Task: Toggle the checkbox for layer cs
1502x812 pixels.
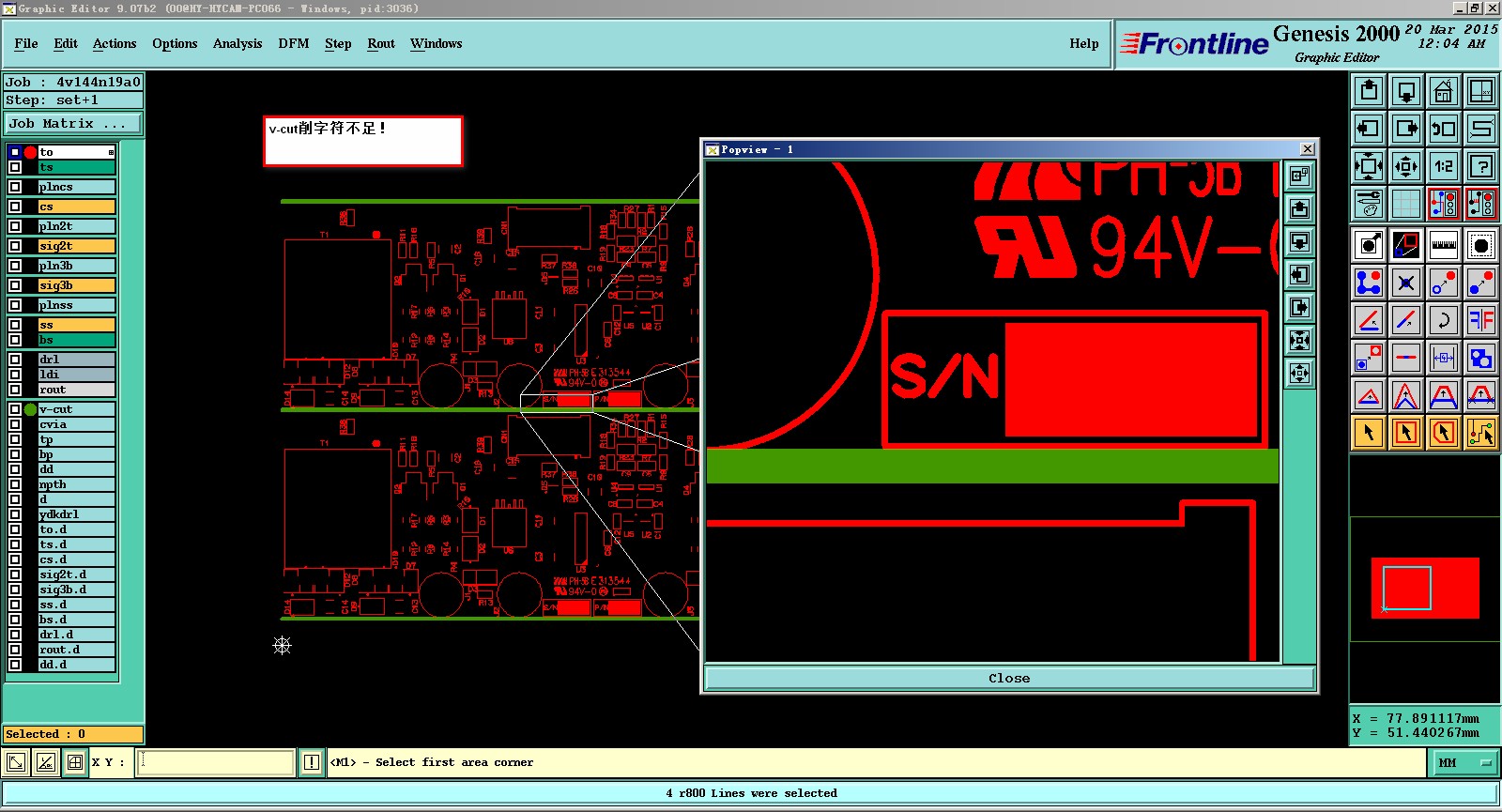Action: pyautogui.click(x=15, y=207)
